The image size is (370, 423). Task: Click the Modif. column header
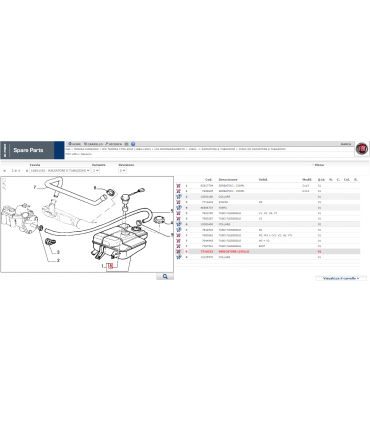(x=307, y=180)
